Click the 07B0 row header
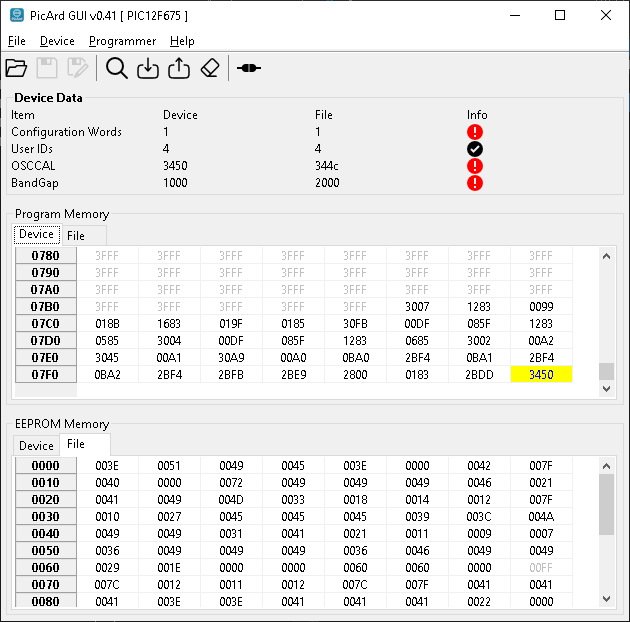The image size is (630, 622). click(x=45, y=307)
